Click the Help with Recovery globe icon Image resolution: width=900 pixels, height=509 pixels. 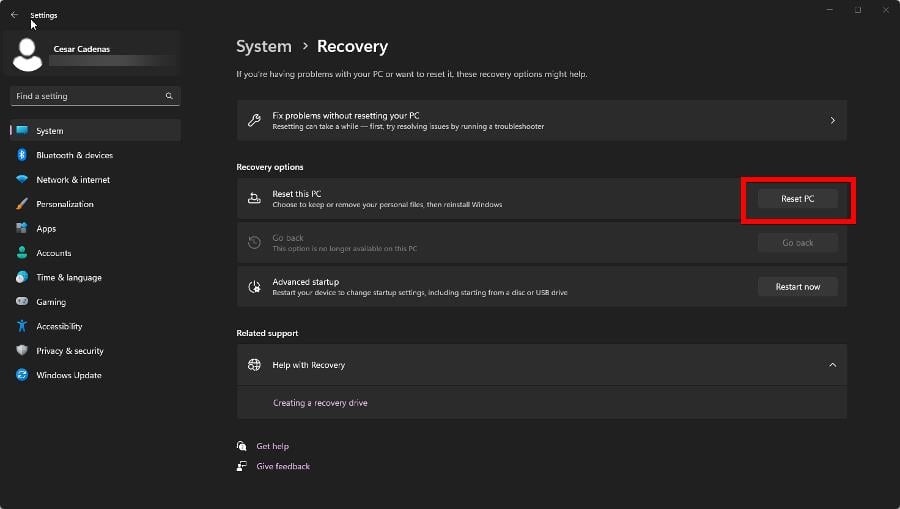(254, 364)
